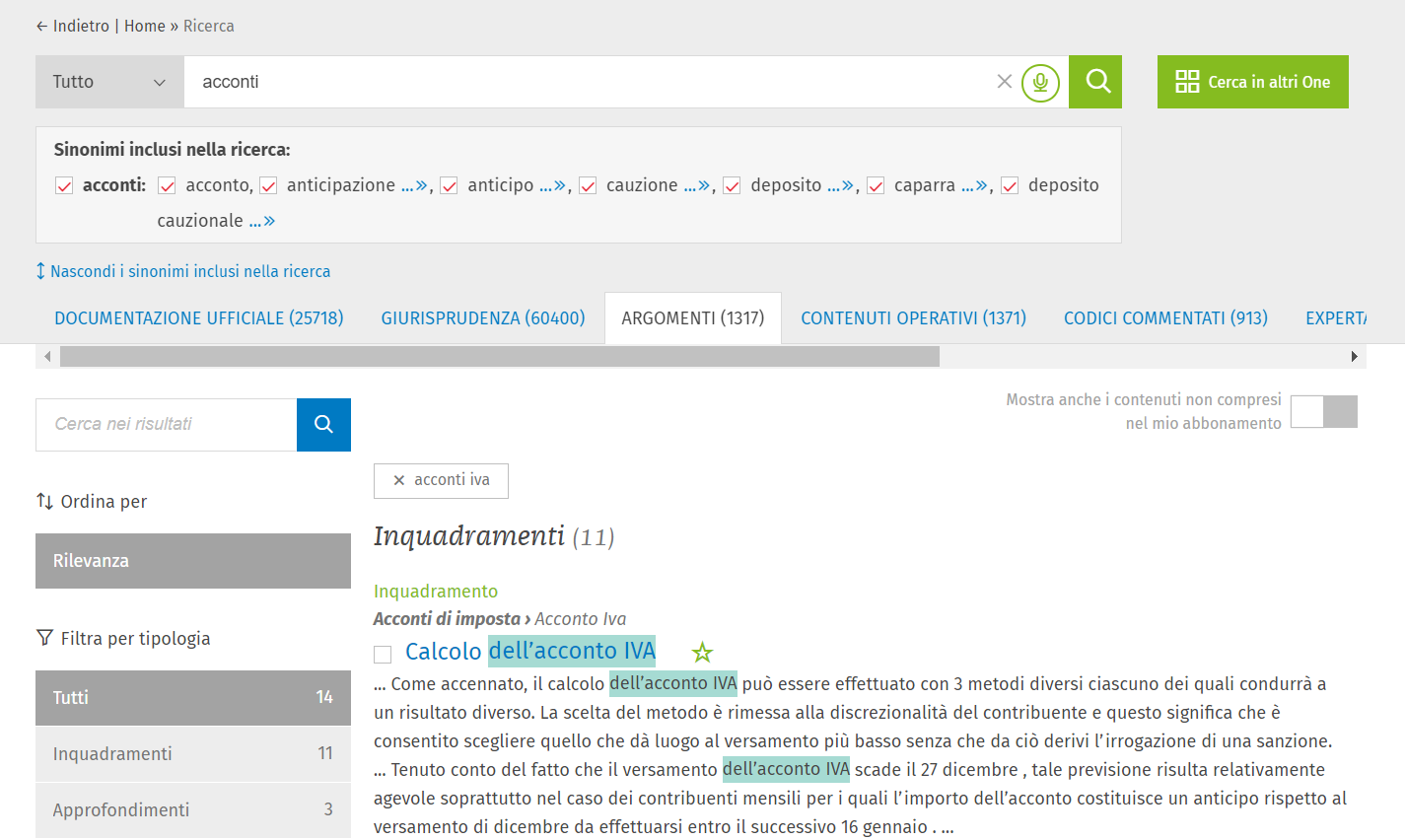This screenshot has height=840, width=1405.
Task: Clear the search field with X icon
Action: (1004, 82)
